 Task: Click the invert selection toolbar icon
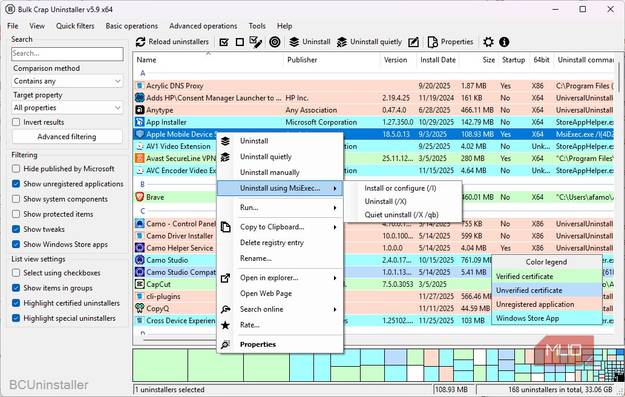click(256, 42)
